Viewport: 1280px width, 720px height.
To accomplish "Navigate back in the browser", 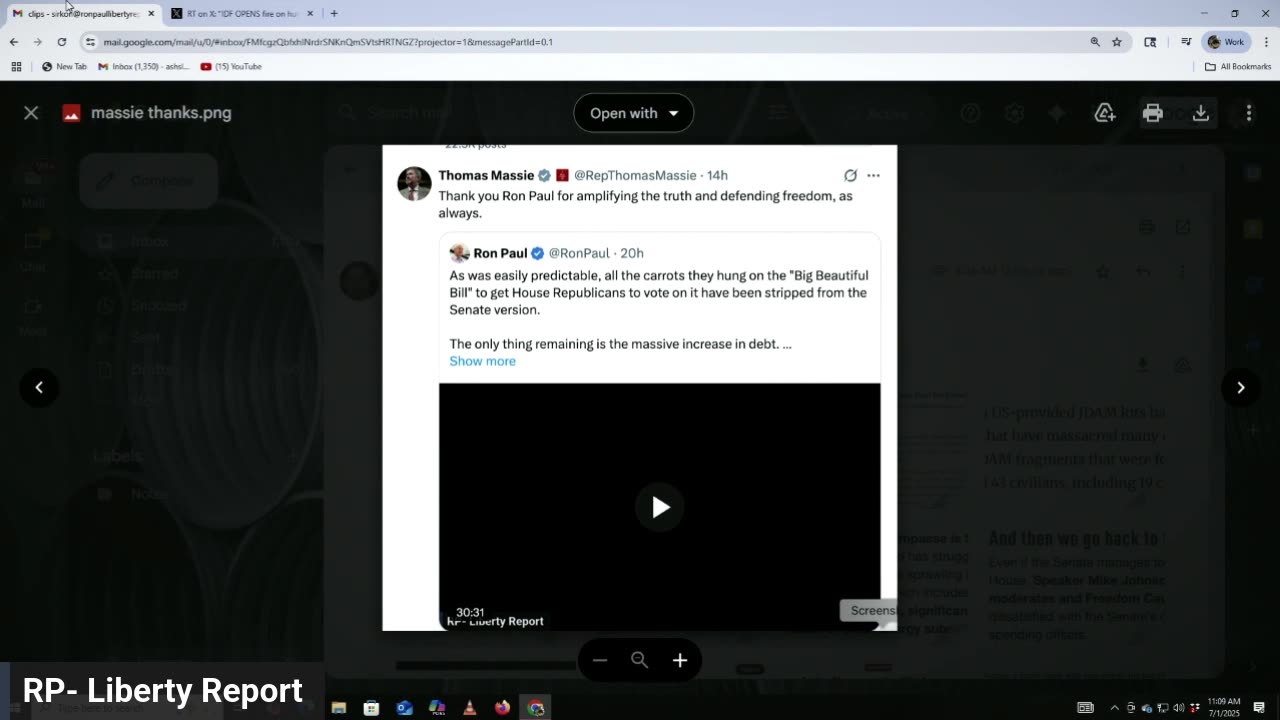I will pos(14,42).
